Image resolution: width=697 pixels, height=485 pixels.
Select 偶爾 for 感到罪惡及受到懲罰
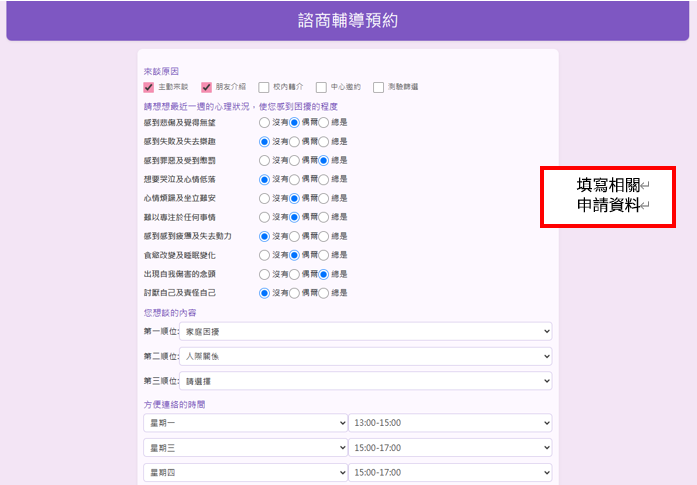[x=294, y=160]
